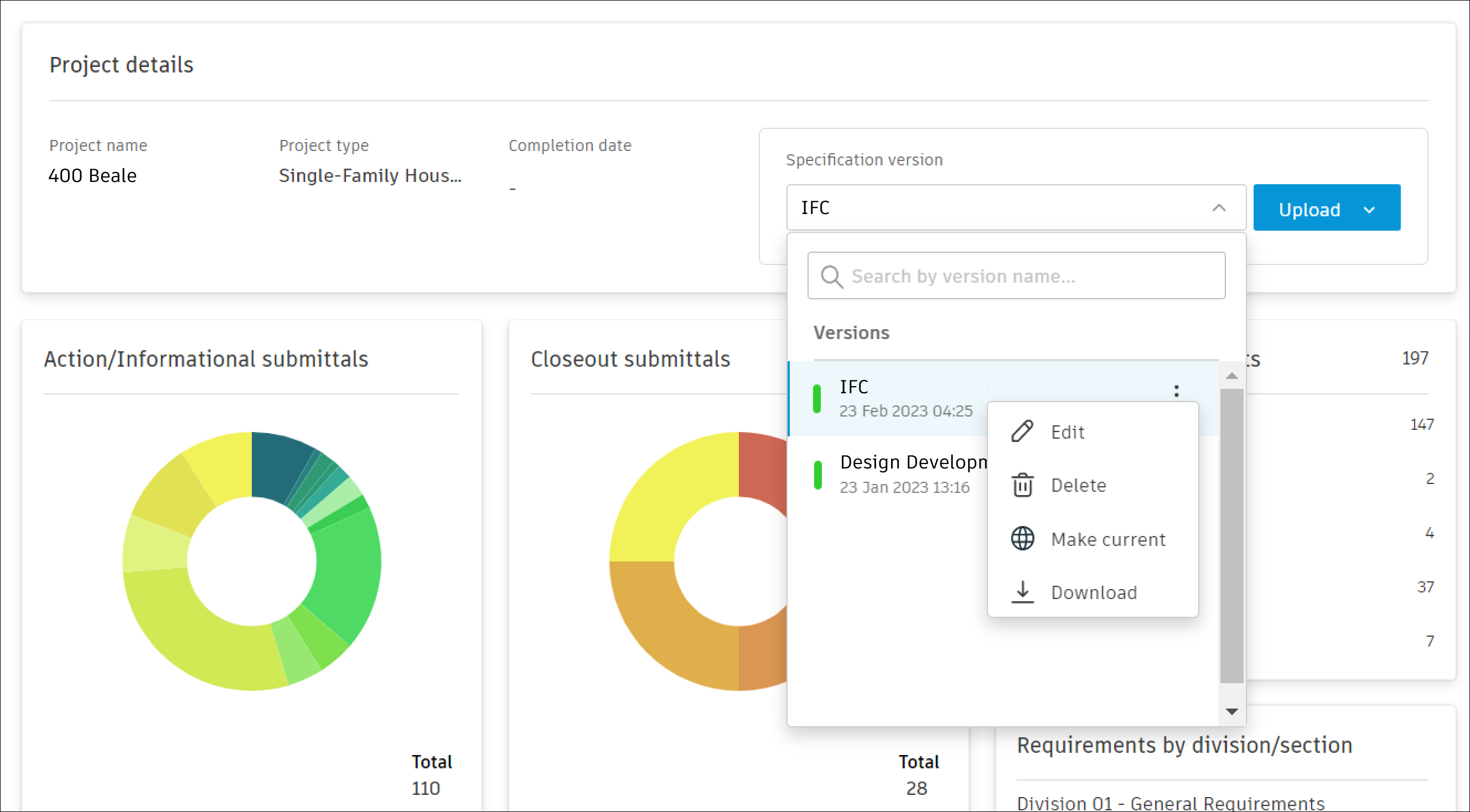This screenshot has height=812, width=1470.
Task: Click green status bar beside IFC version
Action: 817,399
